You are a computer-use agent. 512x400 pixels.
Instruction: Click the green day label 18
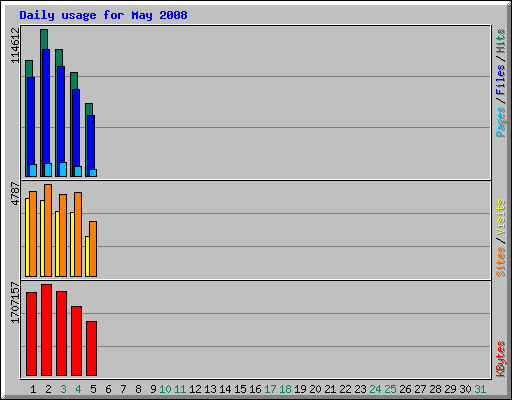click(x=285, y=389)
